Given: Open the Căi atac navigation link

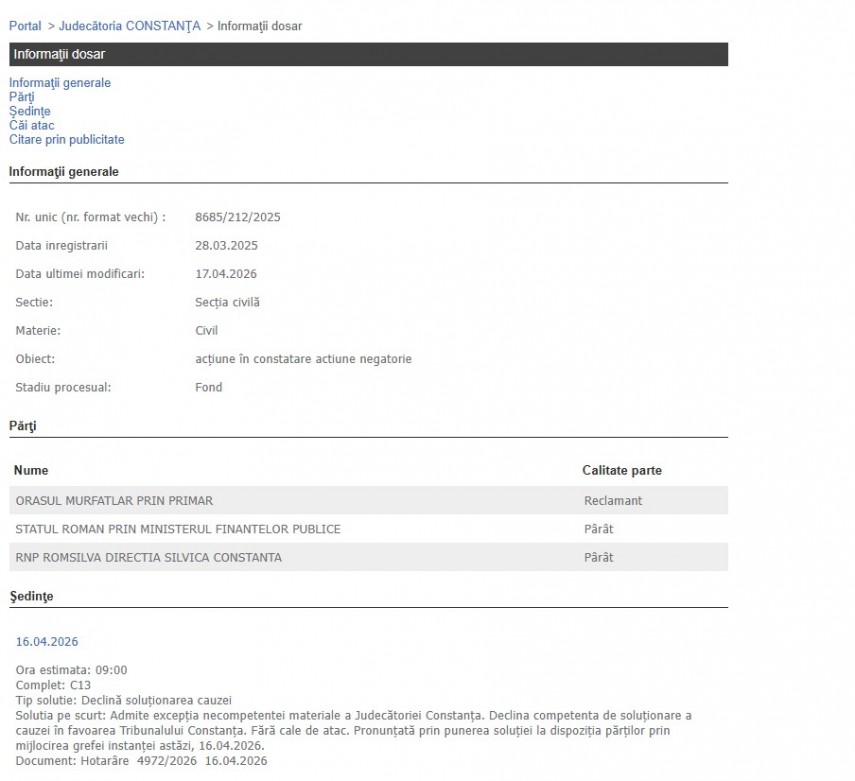Looking at the screenshot, I should 32,125.
